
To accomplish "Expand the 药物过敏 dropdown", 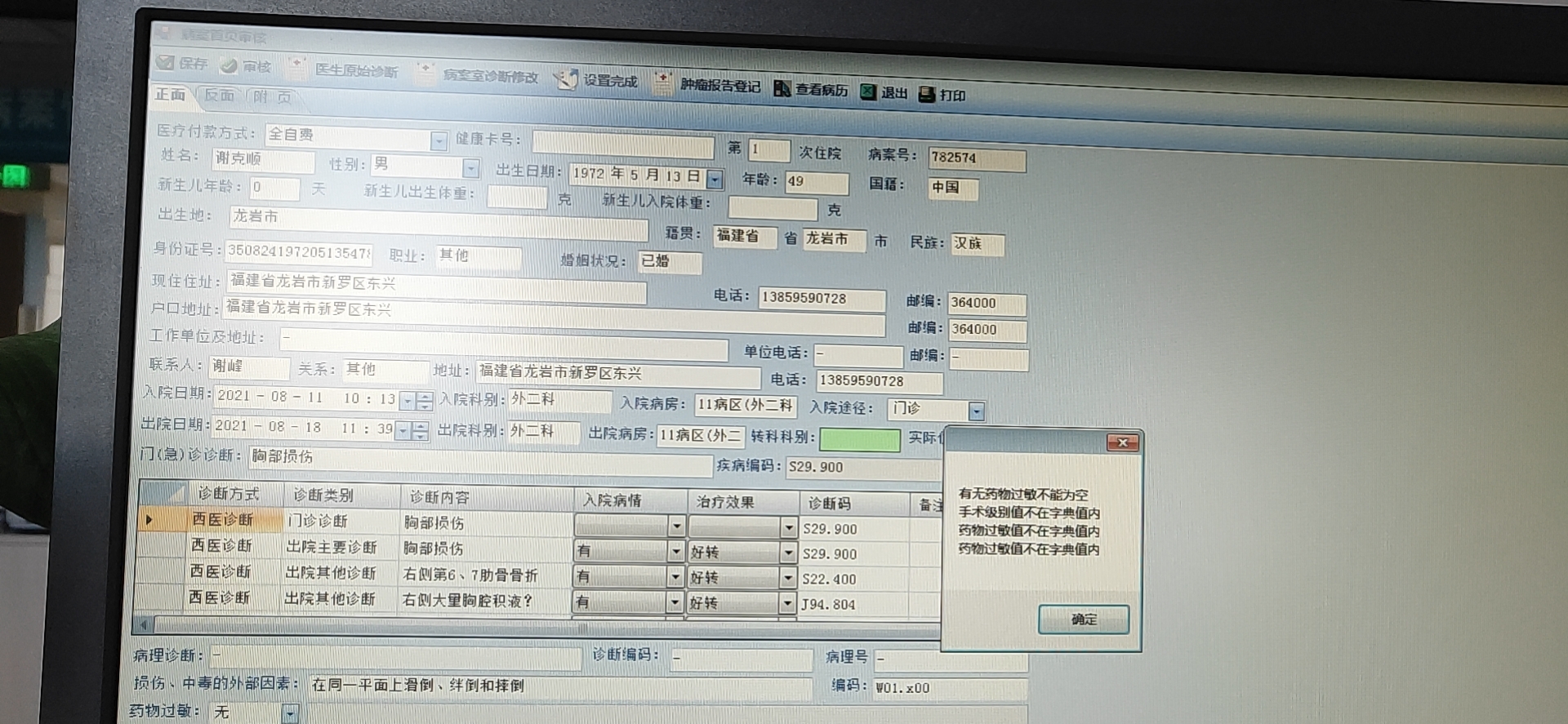I will tap(290, 714).
